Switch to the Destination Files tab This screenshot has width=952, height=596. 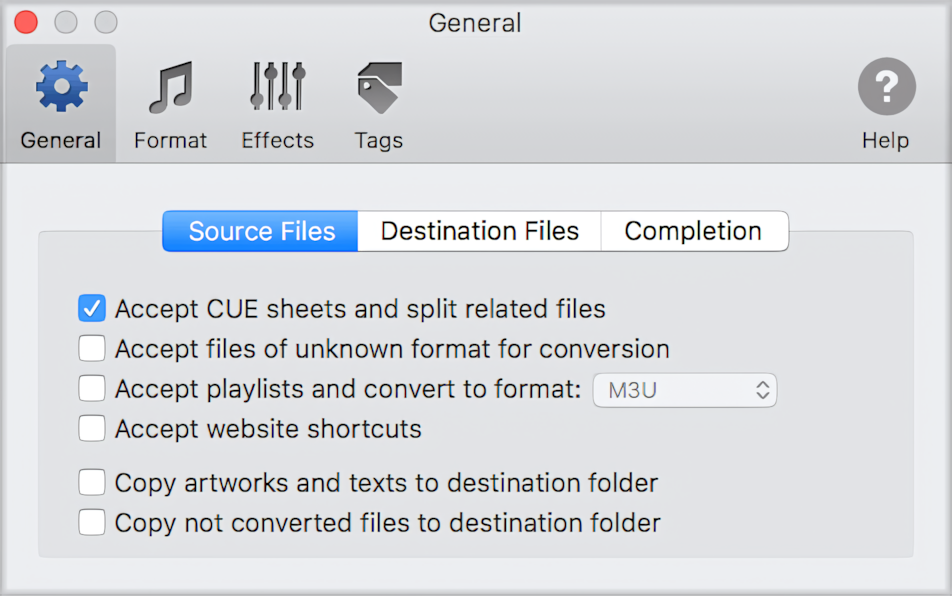click(x=480, y=231)
